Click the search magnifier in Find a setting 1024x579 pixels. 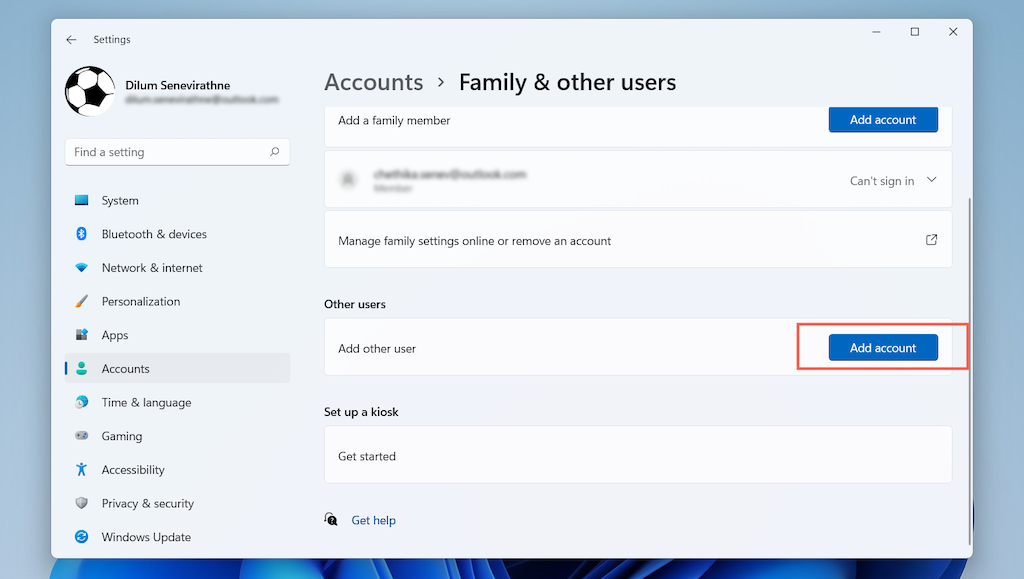click(x=274, y=152)
